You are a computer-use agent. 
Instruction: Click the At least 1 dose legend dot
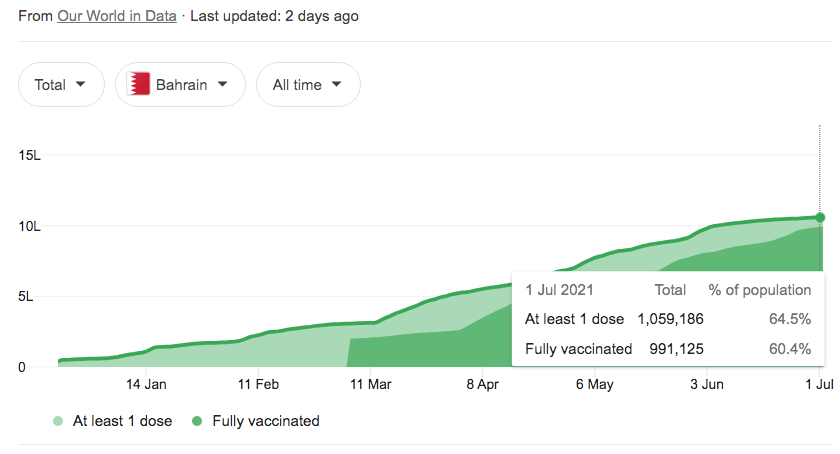pos(59,422)
